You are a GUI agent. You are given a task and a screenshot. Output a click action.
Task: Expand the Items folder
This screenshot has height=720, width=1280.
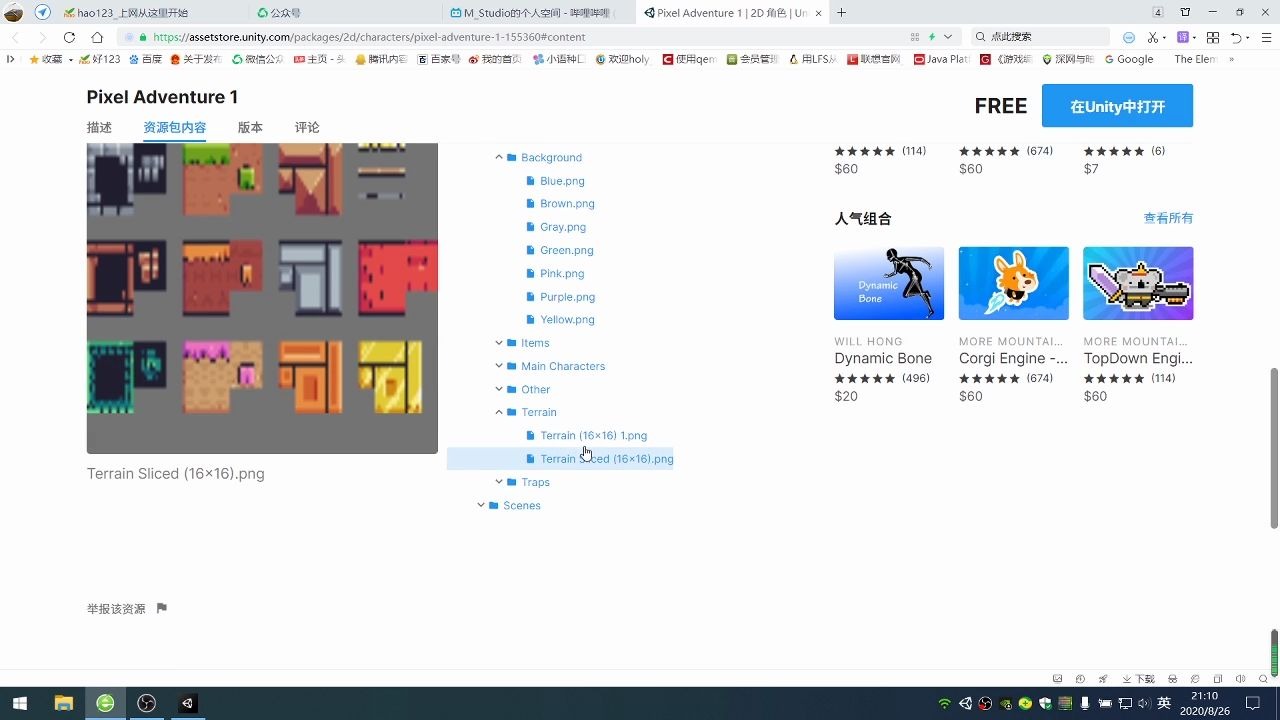tap(499, 343)
